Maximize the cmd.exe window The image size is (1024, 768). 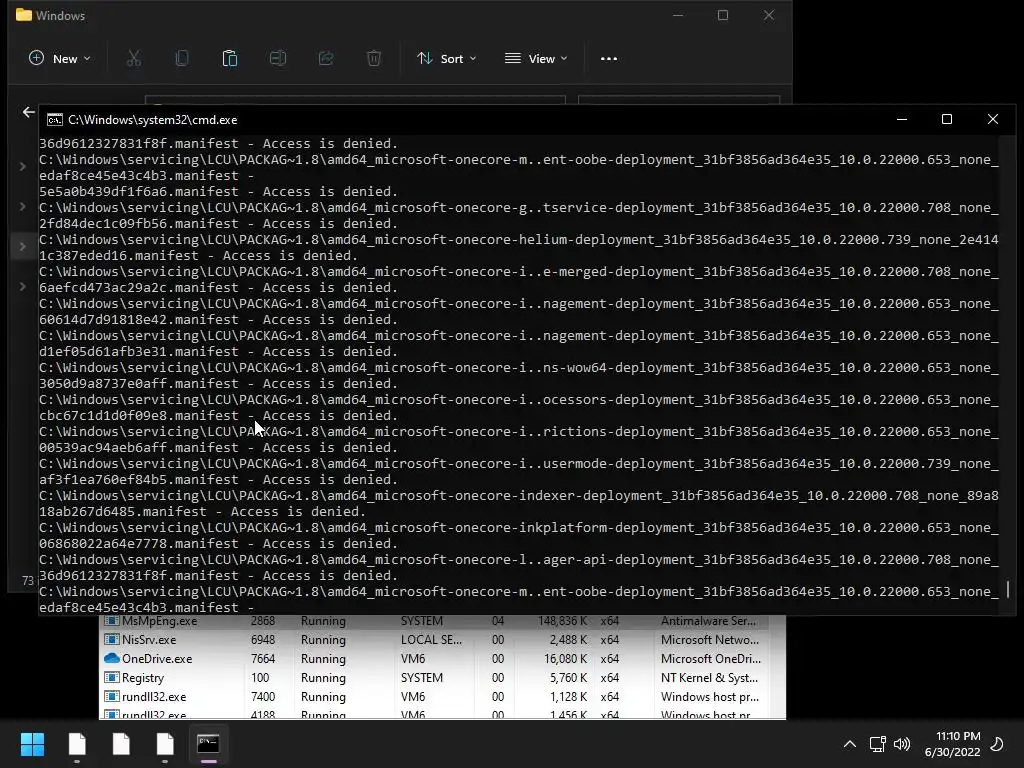[947, 120]
